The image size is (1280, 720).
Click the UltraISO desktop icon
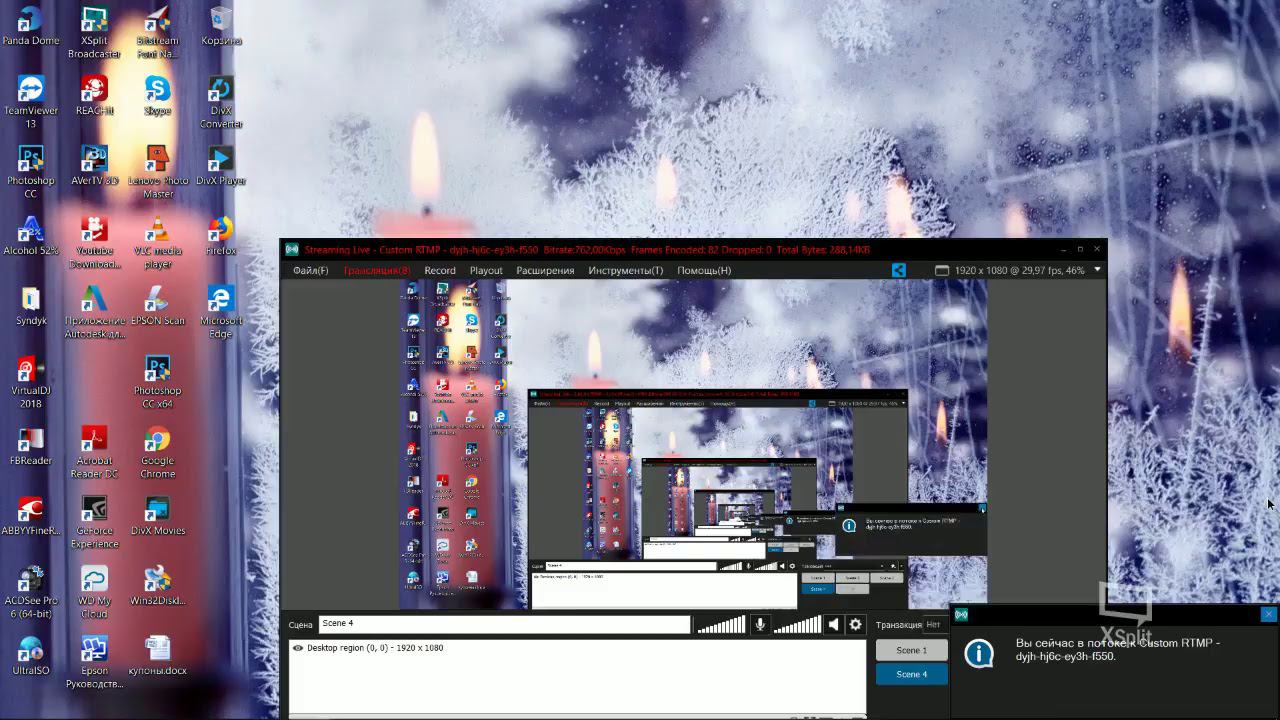pyautogui.click(x=31, y=656)
